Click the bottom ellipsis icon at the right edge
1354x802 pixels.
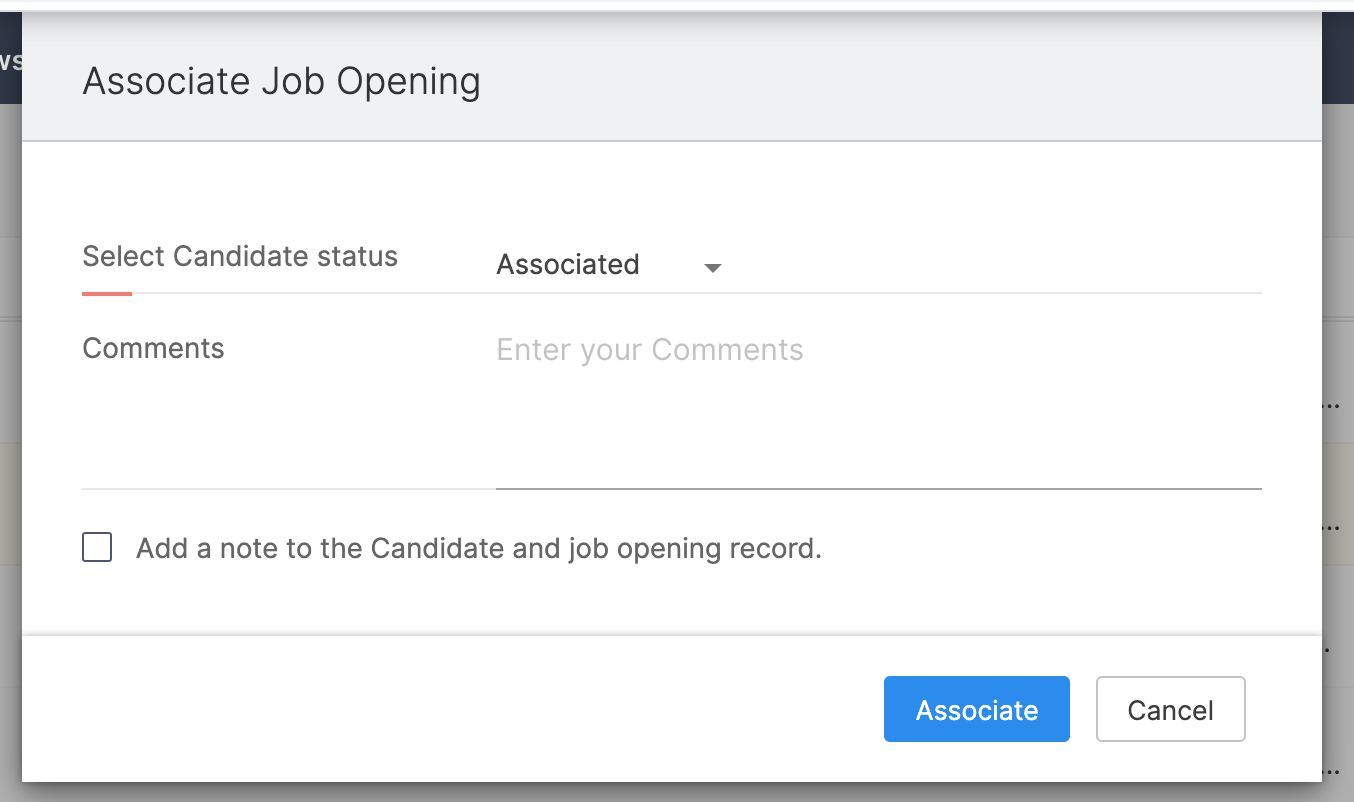(x=1331, y=770)
